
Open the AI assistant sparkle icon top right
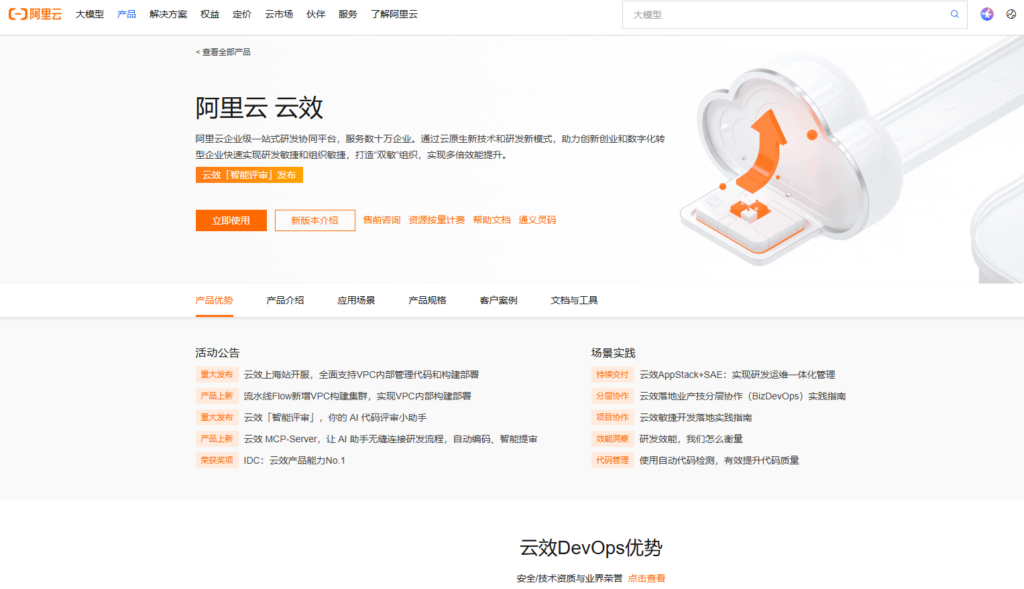(x=986, y=14)
